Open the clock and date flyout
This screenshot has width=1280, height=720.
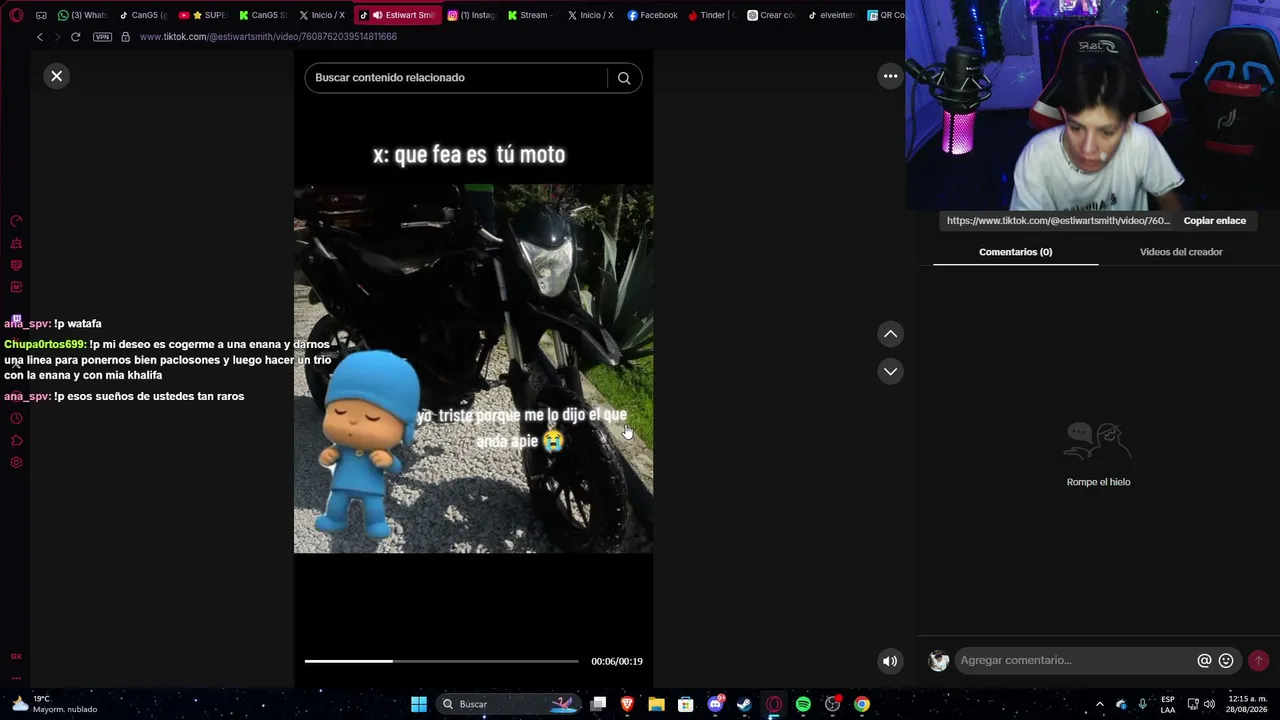(1248, 704)
